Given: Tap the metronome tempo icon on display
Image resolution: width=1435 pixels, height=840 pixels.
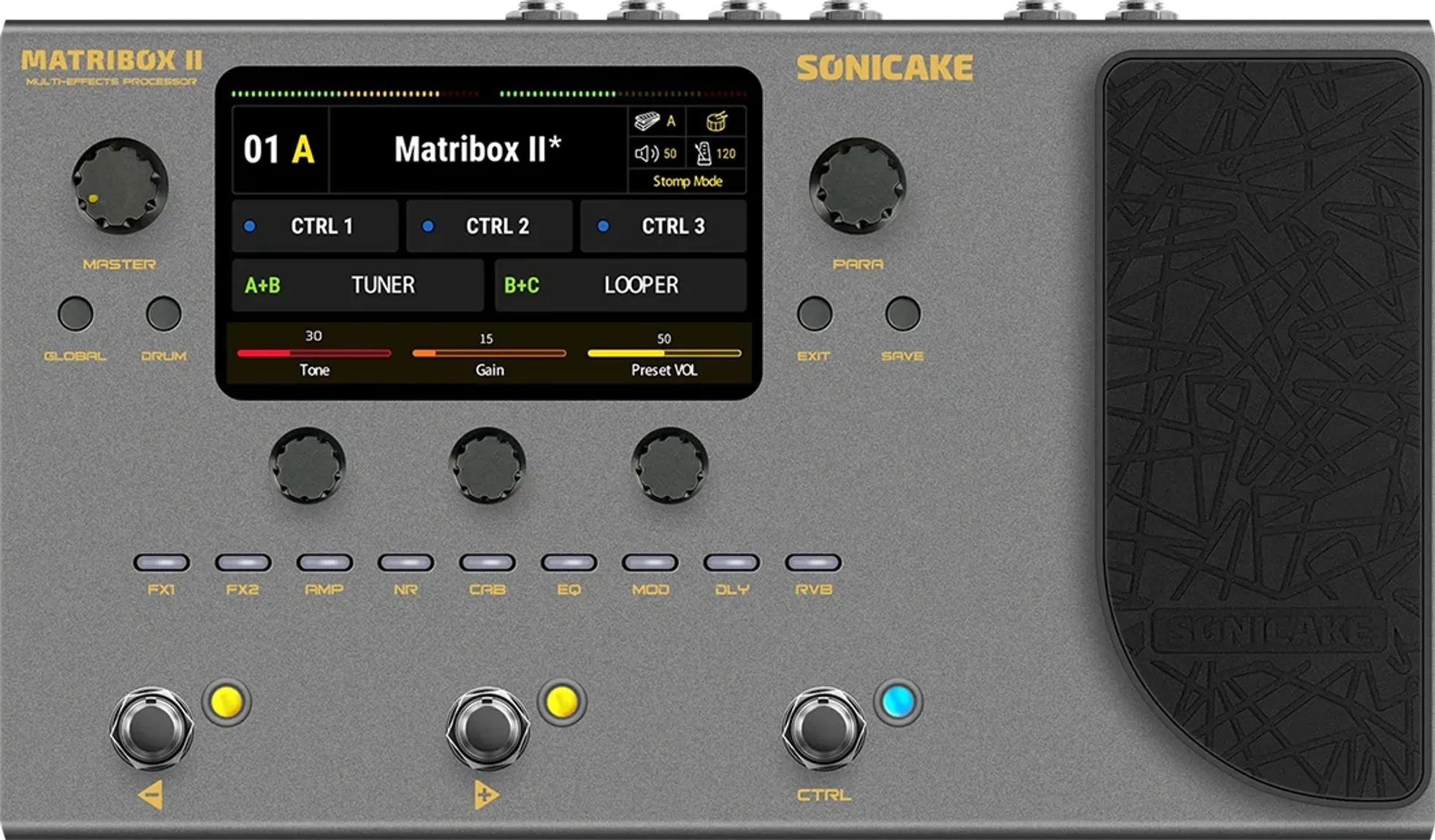Looking at the screenshot, I should click(703, 153).
